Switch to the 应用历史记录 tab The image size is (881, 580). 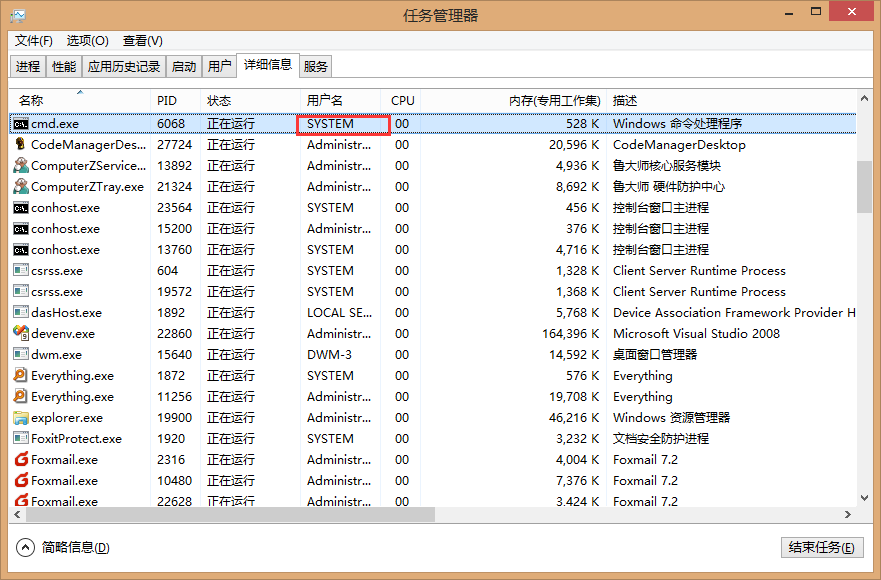point(124,66)
